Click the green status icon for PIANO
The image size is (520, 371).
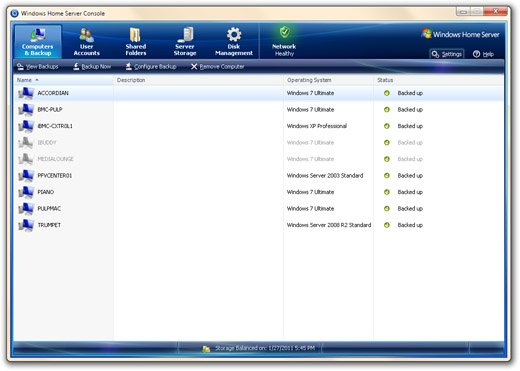387,192
